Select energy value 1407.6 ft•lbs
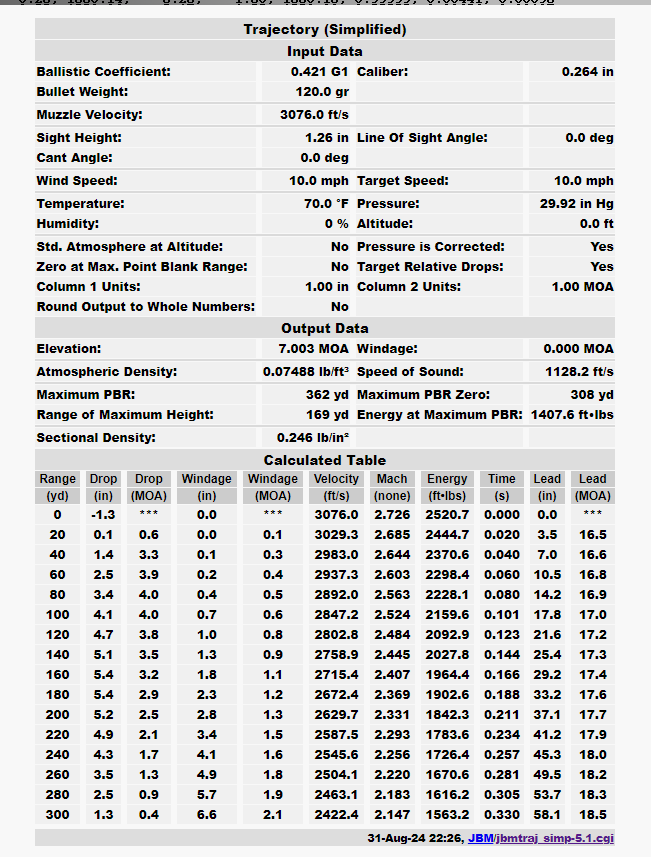This screenshot has height=857, width=651. click(x=572, y=415)
